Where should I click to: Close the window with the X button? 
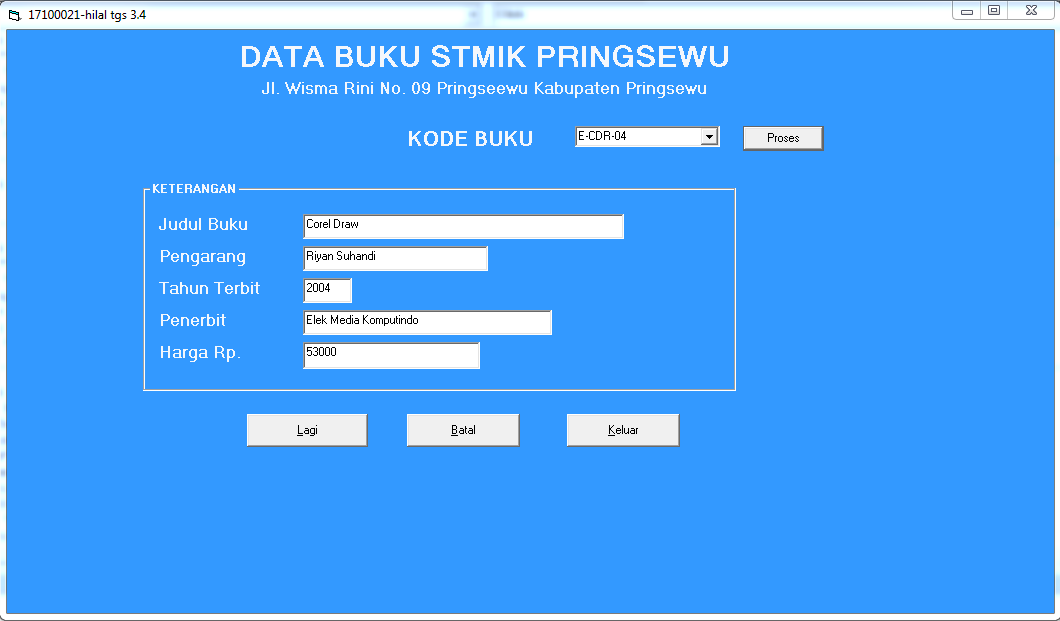click(1031, 11)
